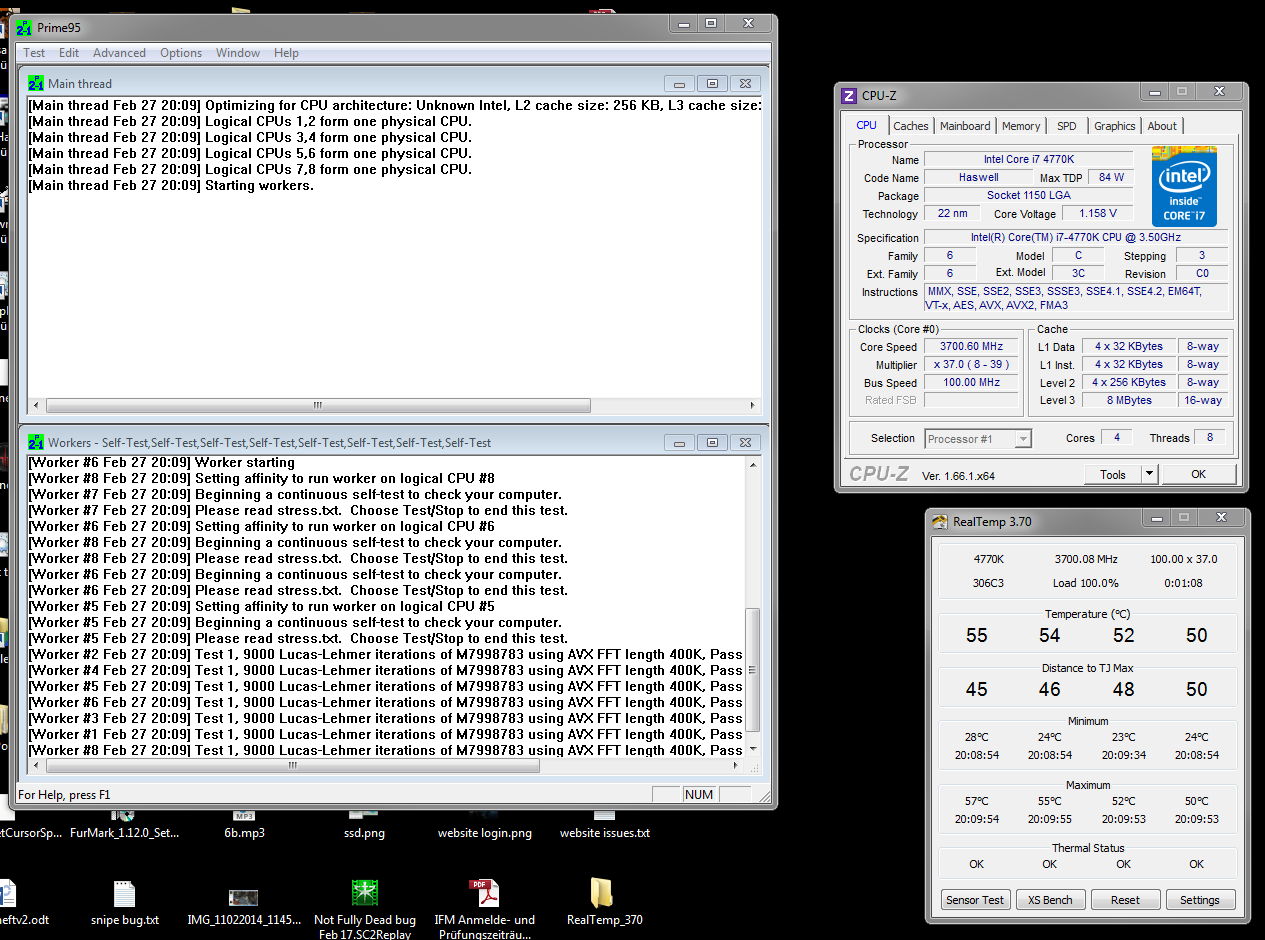Screen dimensions: 1265x940
Task: Click the Main thread window icon
Action: (36, 83)
